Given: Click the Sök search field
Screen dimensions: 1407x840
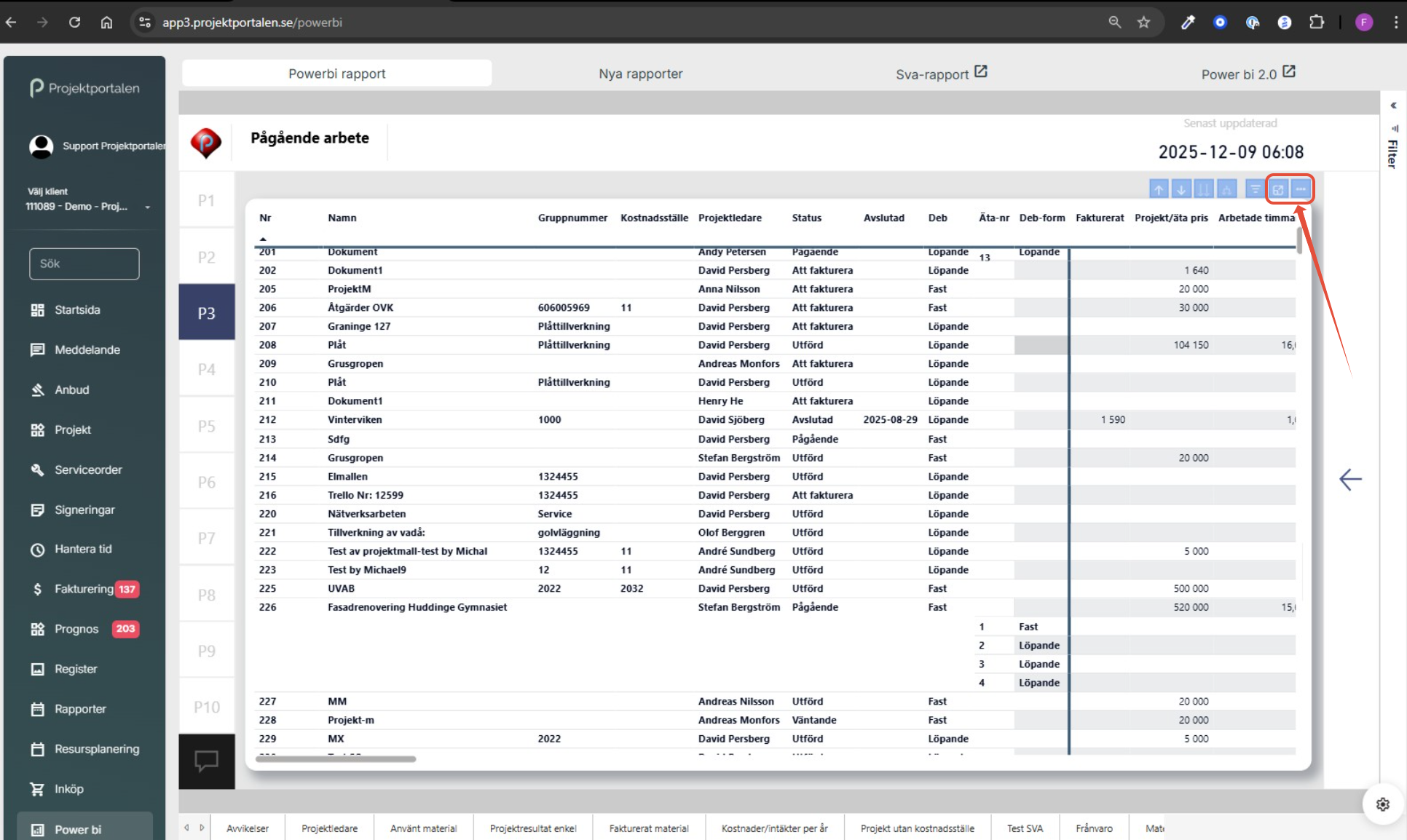Looking at the screenshot, I should [x=84, y=264].
